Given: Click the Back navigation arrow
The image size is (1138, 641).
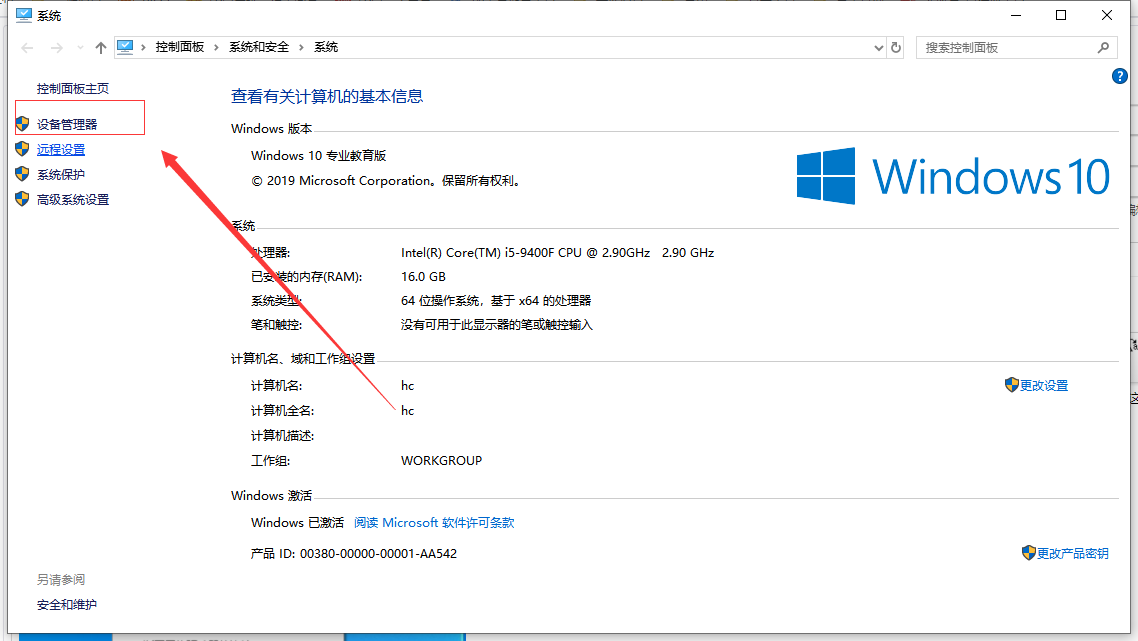Looking at the screenshot, I should pyautogui.click(x=28, y=48).
